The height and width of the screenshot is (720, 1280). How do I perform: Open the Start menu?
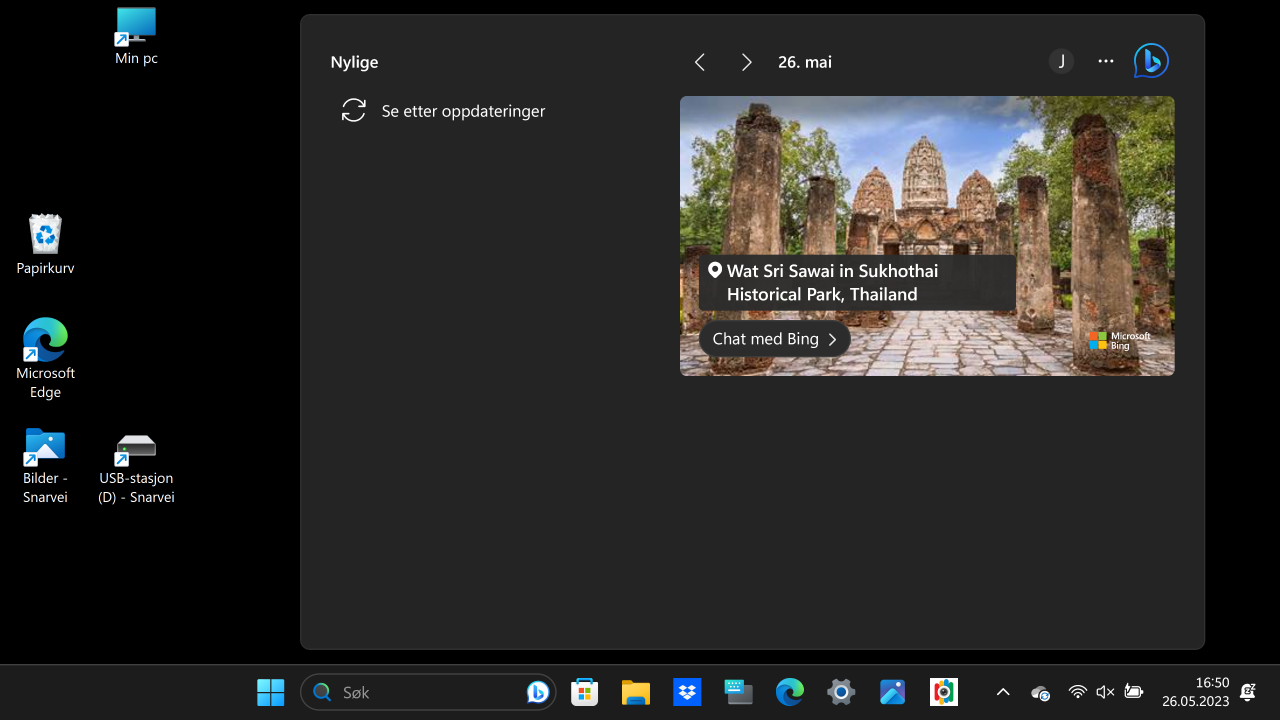click(x=270, y=691)
